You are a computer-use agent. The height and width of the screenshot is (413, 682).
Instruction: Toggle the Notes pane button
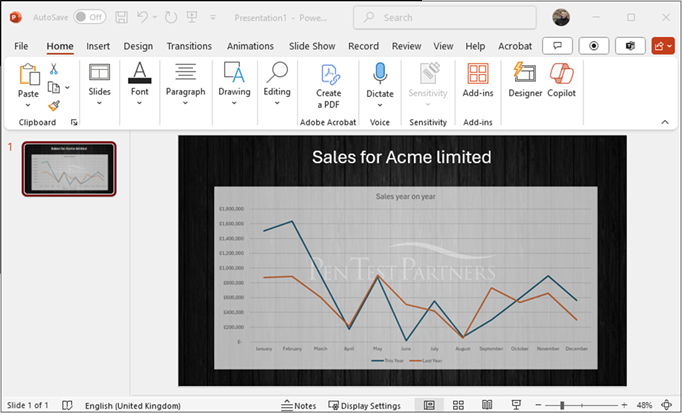tap(298, 405)
